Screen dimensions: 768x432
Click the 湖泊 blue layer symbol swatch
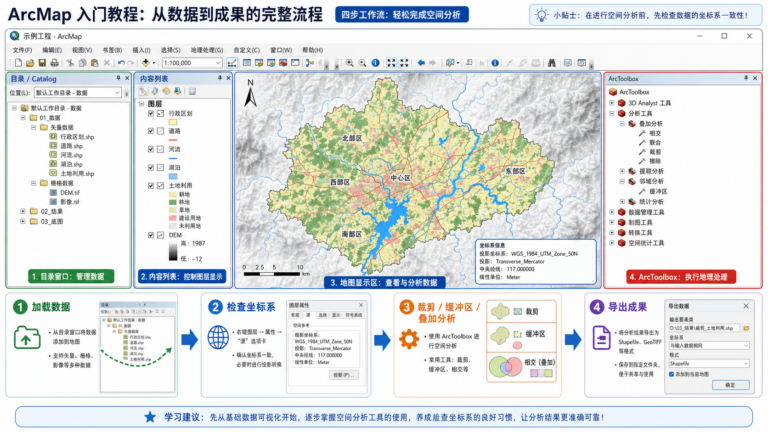tap(173, 176)
